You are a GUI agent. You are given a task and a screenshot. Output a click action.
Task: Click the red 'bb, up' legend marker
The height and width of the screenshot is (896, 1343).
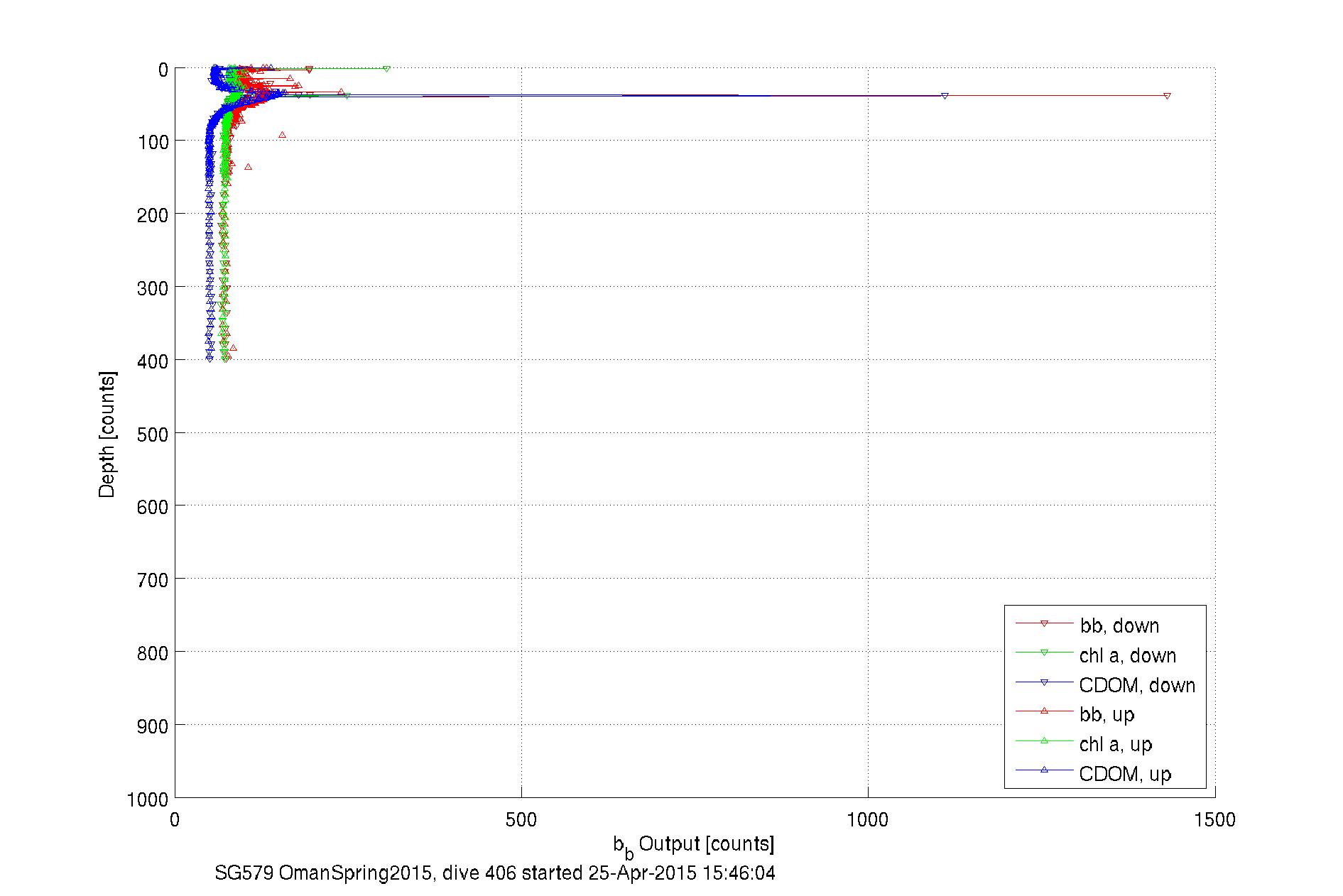pyautogui.click(x=1044, y=711)
